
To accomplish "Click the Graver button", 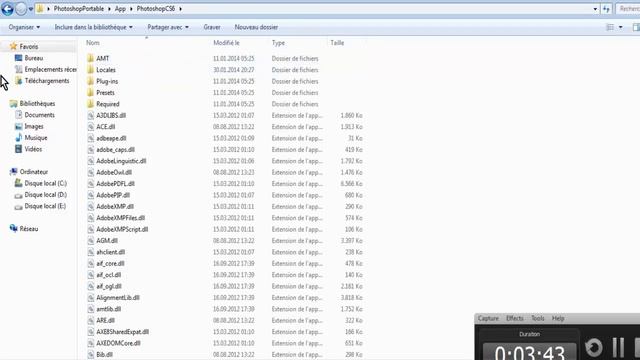I will coord(212,27).
